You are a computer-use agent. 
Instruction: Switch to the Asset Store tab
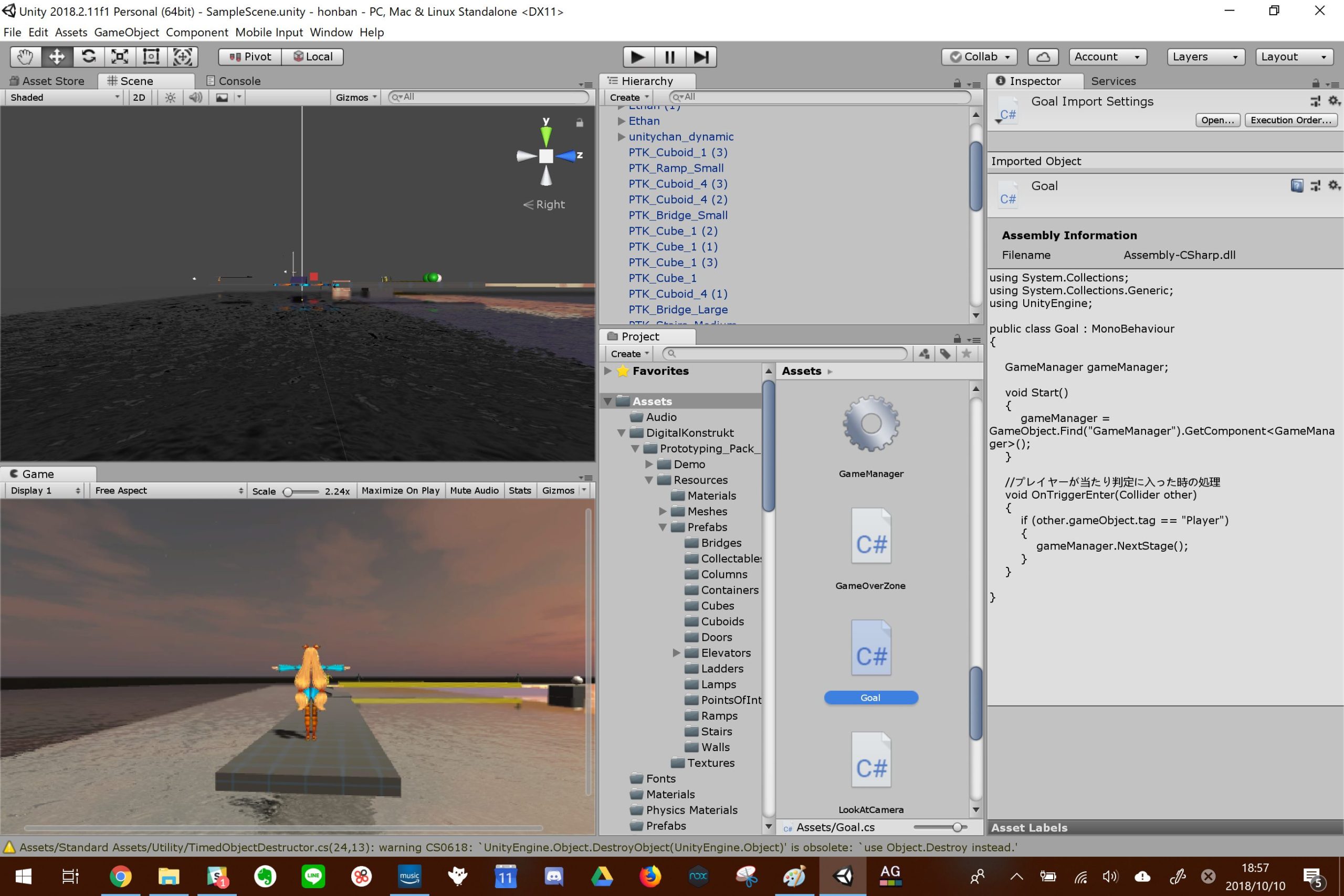(48, 81)
